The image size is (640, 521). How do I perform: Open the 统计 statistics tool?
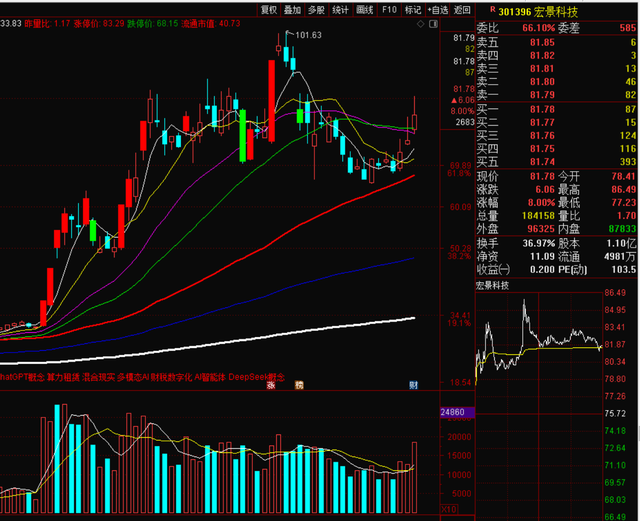point(340,10)
